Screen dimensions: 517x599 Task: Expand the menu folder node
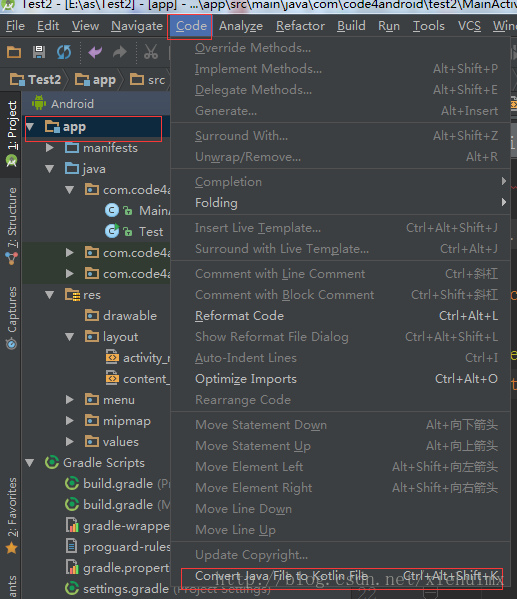(x=70, y=400)
